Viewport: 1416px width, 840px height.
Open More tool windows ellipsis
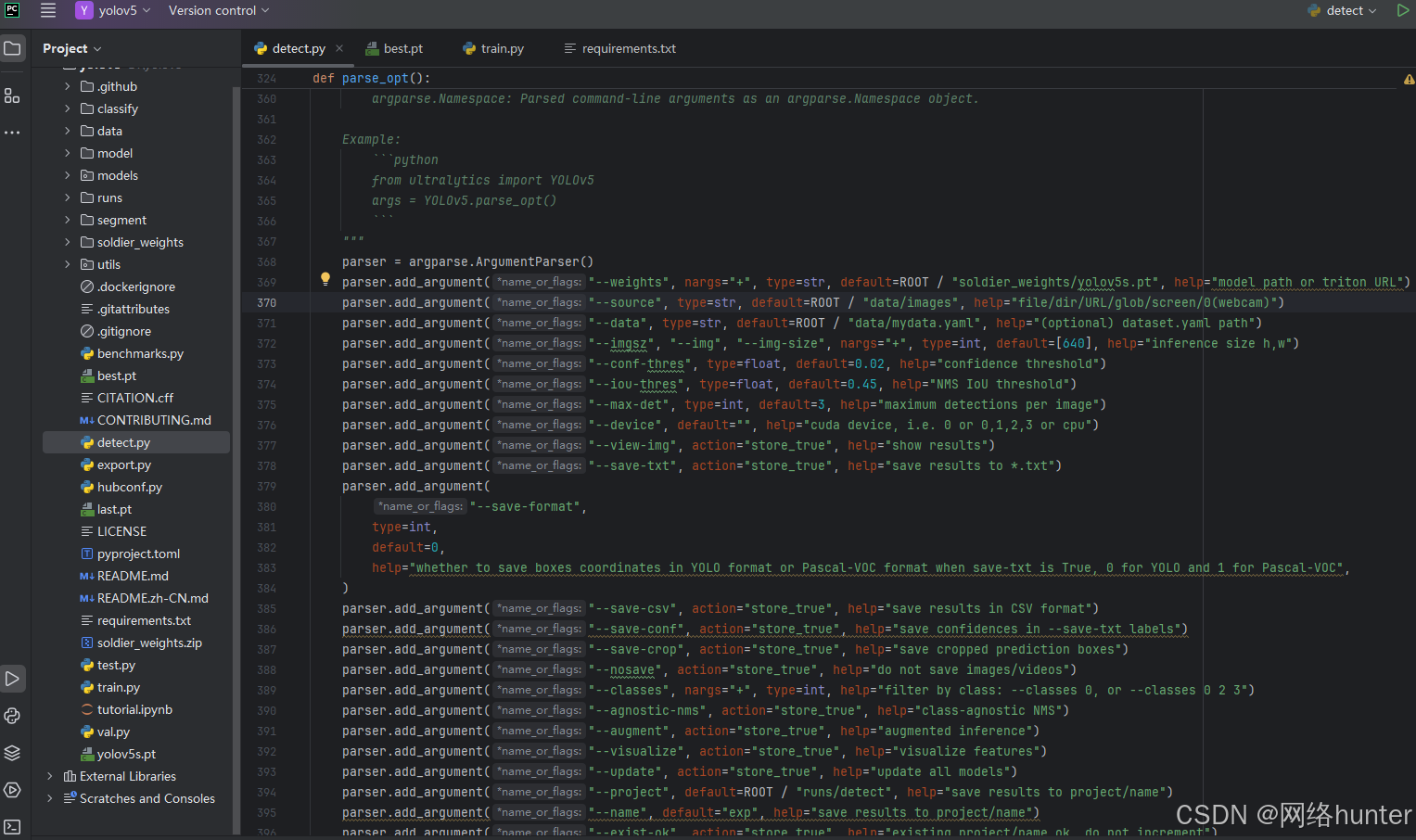point(12,133)
